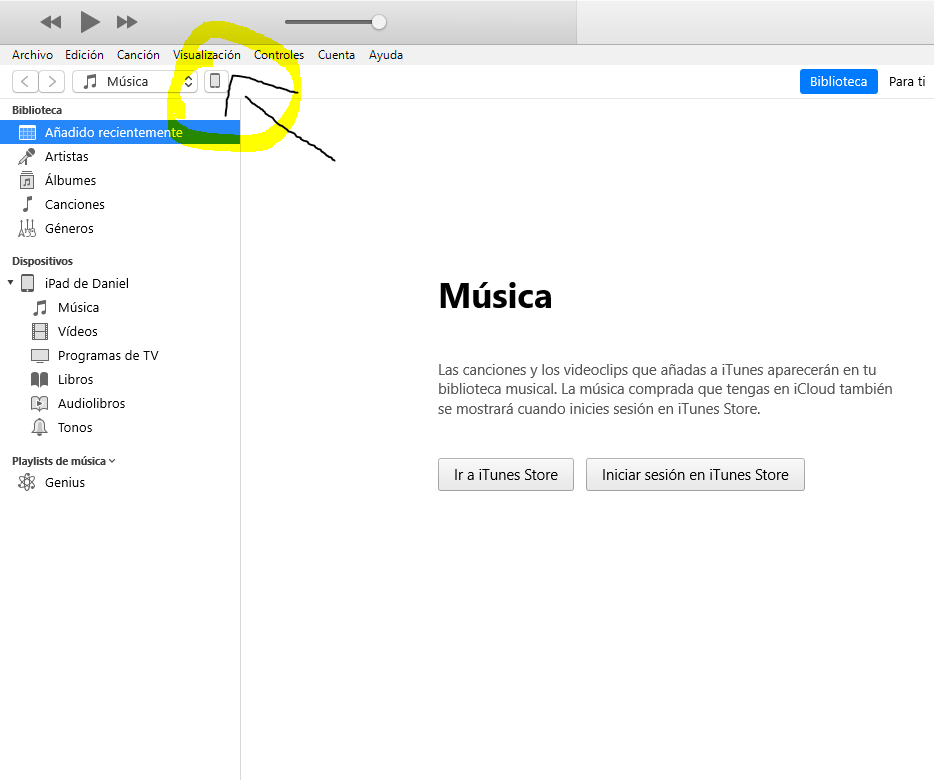Select Añadido recientemente in the sidebar

click(x=120, y=132)
